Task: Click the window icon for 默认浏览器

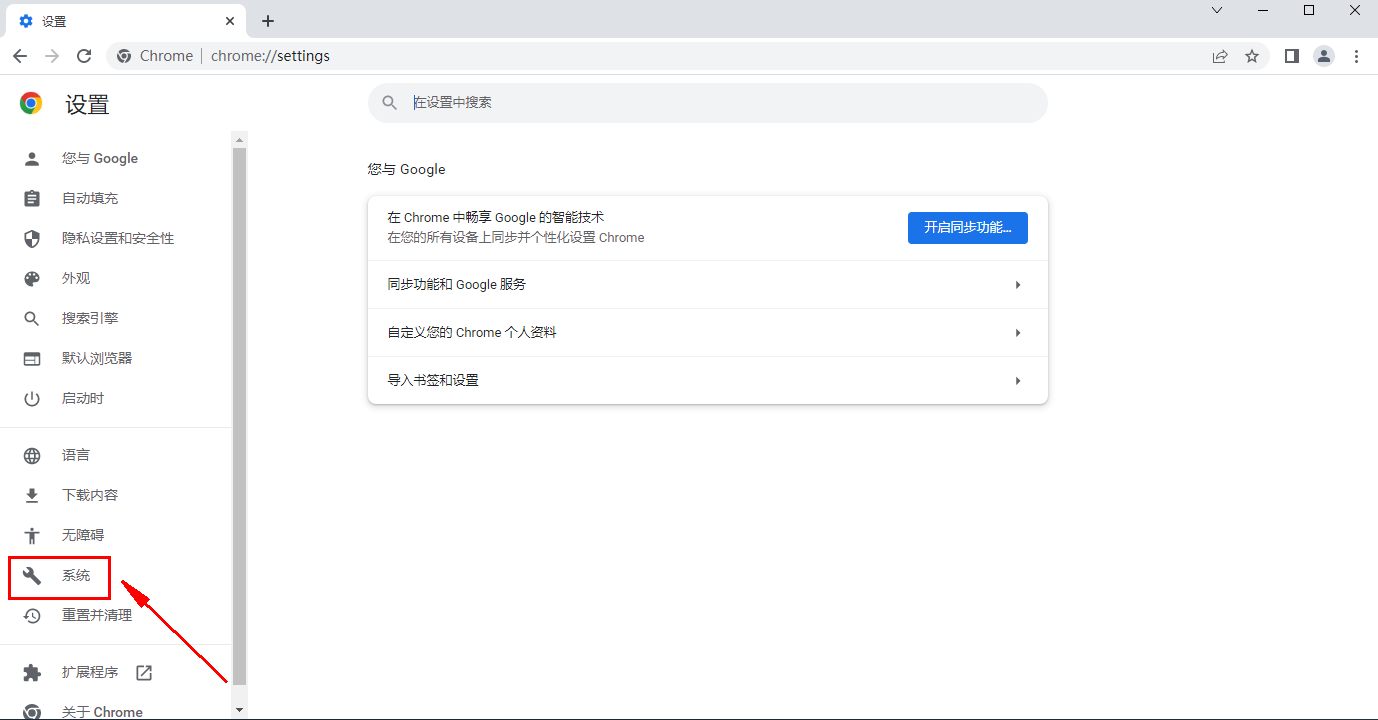Action: 32,358
